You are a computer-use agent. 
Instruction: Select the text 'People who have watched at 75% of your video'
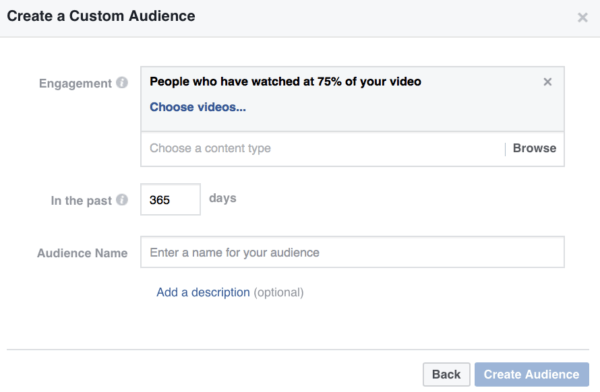tap(285, 82)
